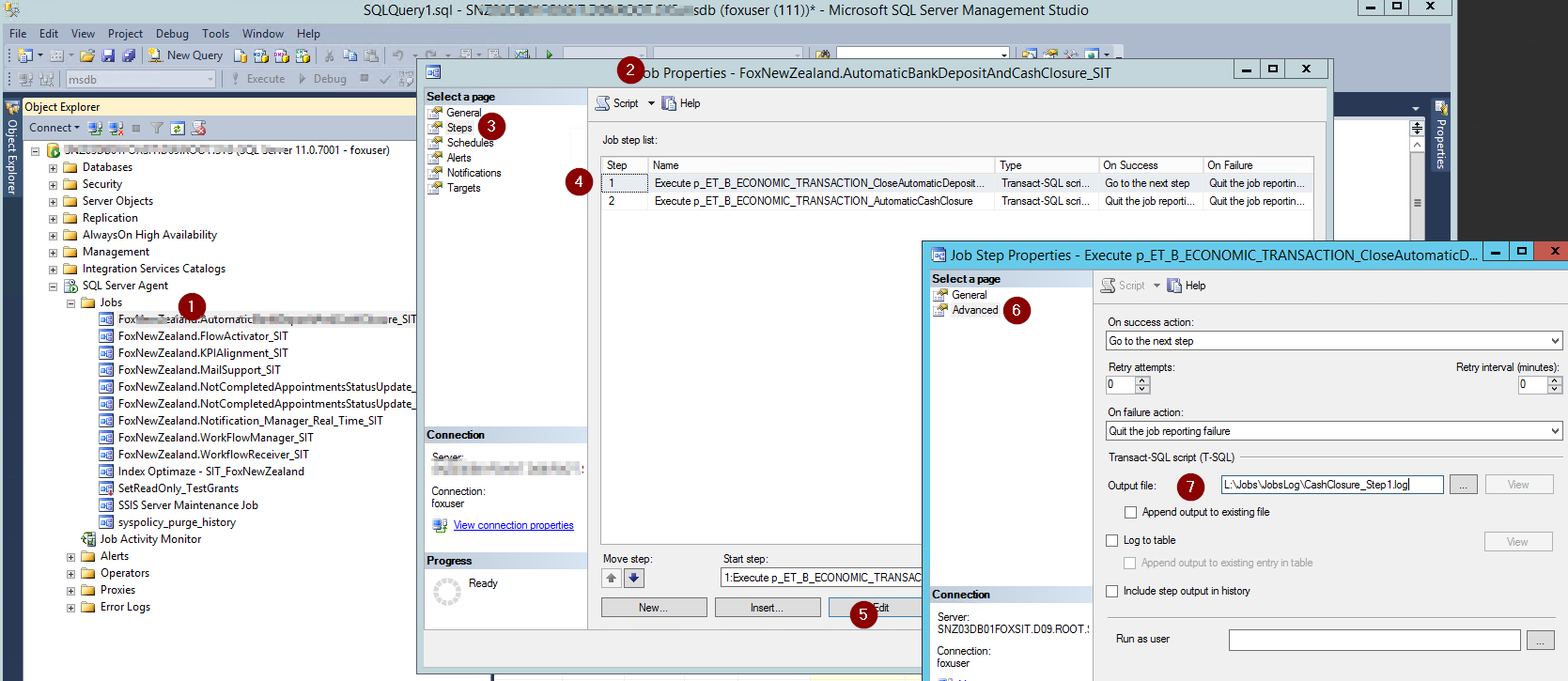Click the Insert... step button
The height and width of the screenshot is (681, 1568).
(768, 608)
